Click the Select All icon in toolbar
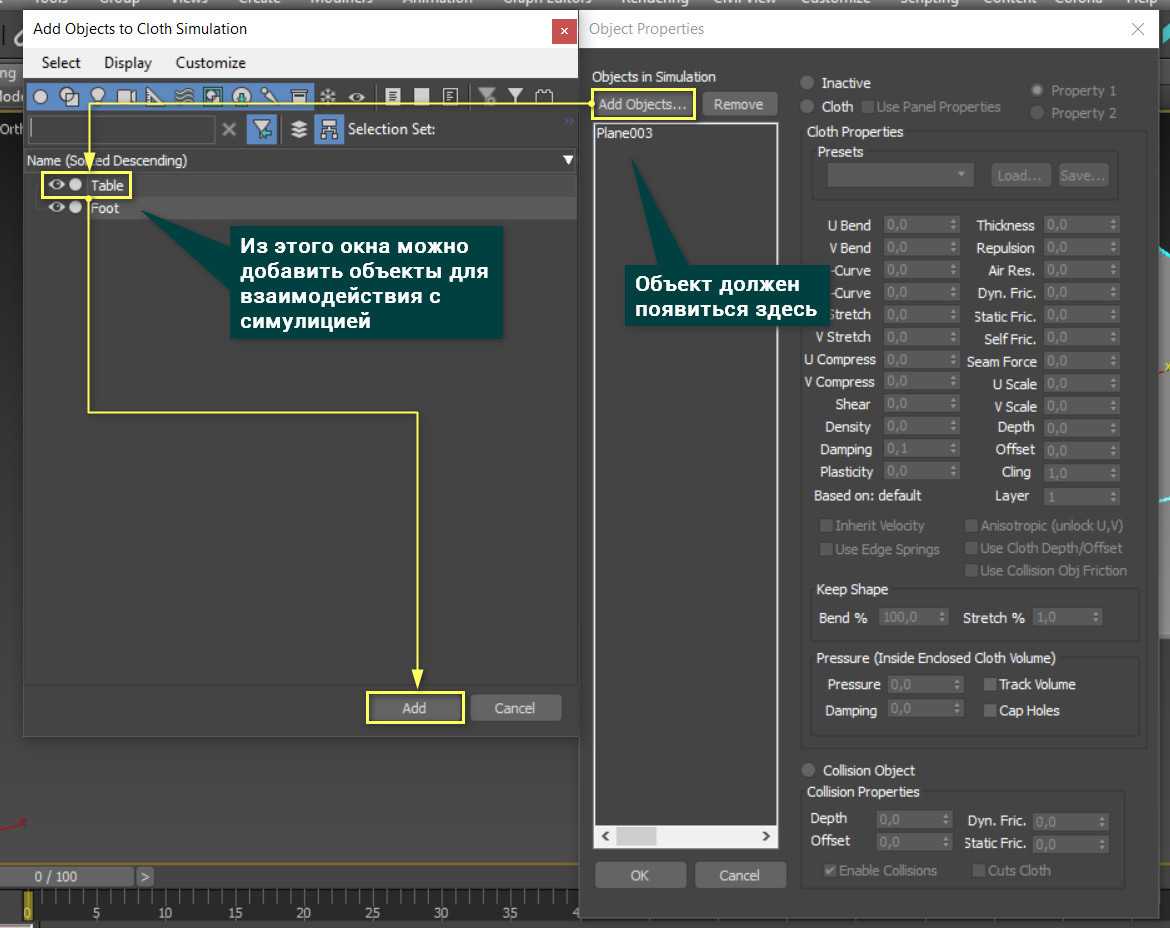 [393, 97]
